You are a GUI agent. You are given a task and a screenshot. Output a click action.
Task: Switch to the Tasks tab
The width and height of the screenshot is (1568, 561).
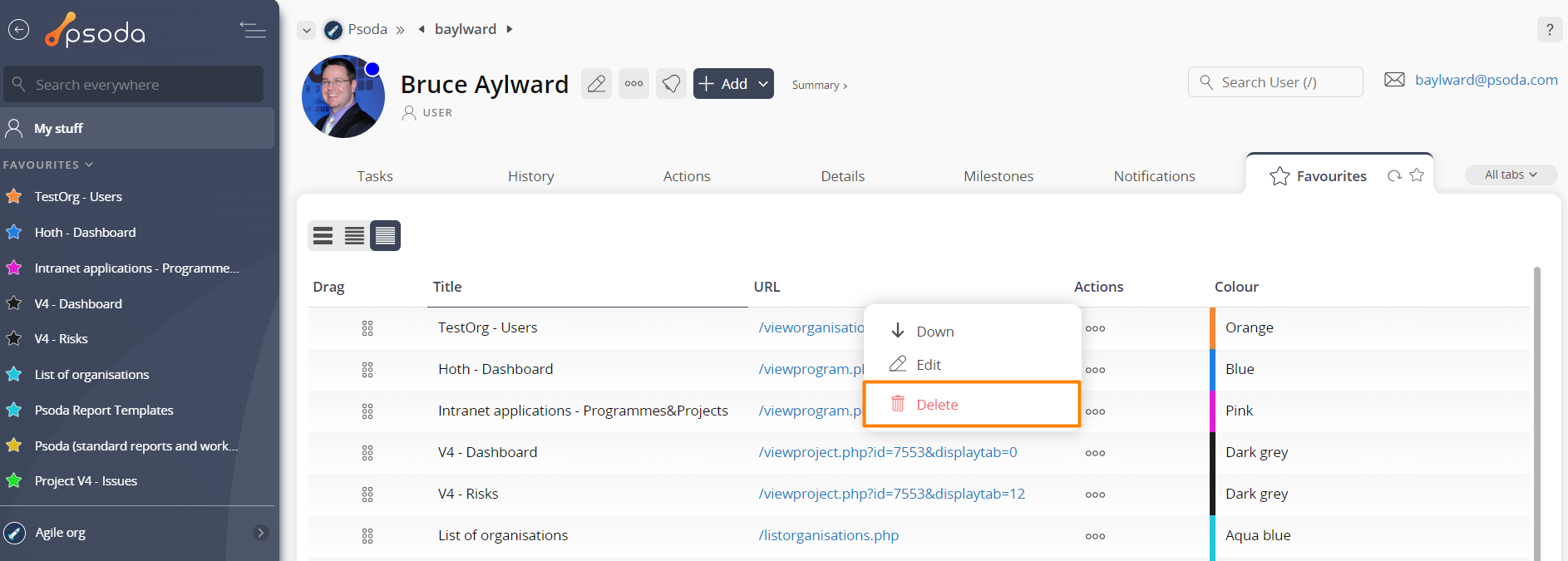coord(375,176)
